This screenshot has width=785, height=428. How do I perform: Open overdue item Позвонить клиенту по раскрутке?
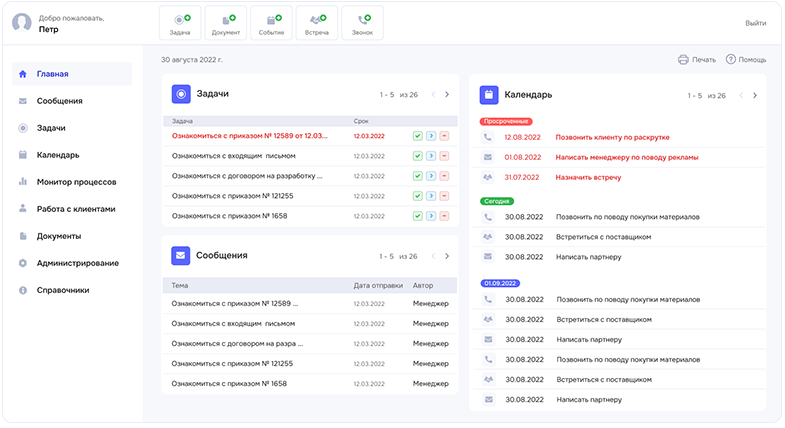click(x=612, y=137)
